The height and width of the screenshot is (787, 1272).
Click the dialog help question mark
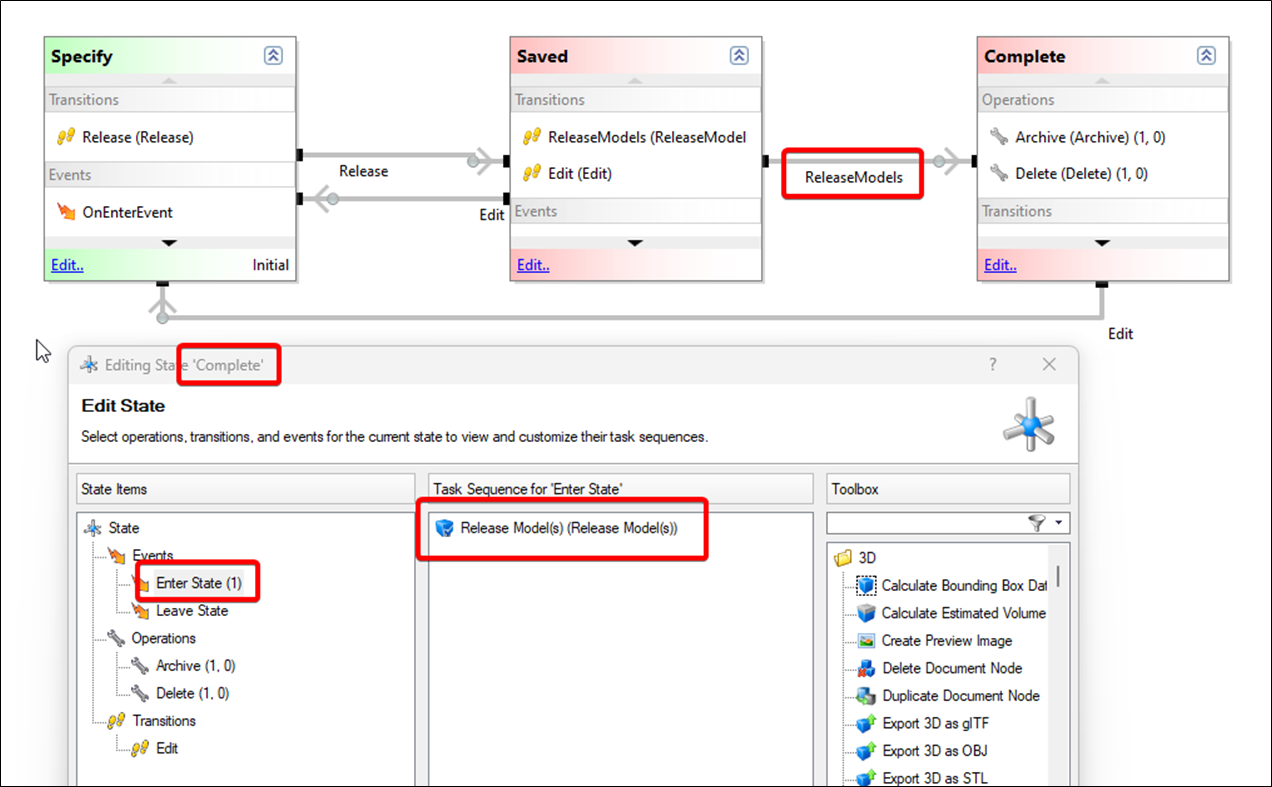[x=993, y=365]
